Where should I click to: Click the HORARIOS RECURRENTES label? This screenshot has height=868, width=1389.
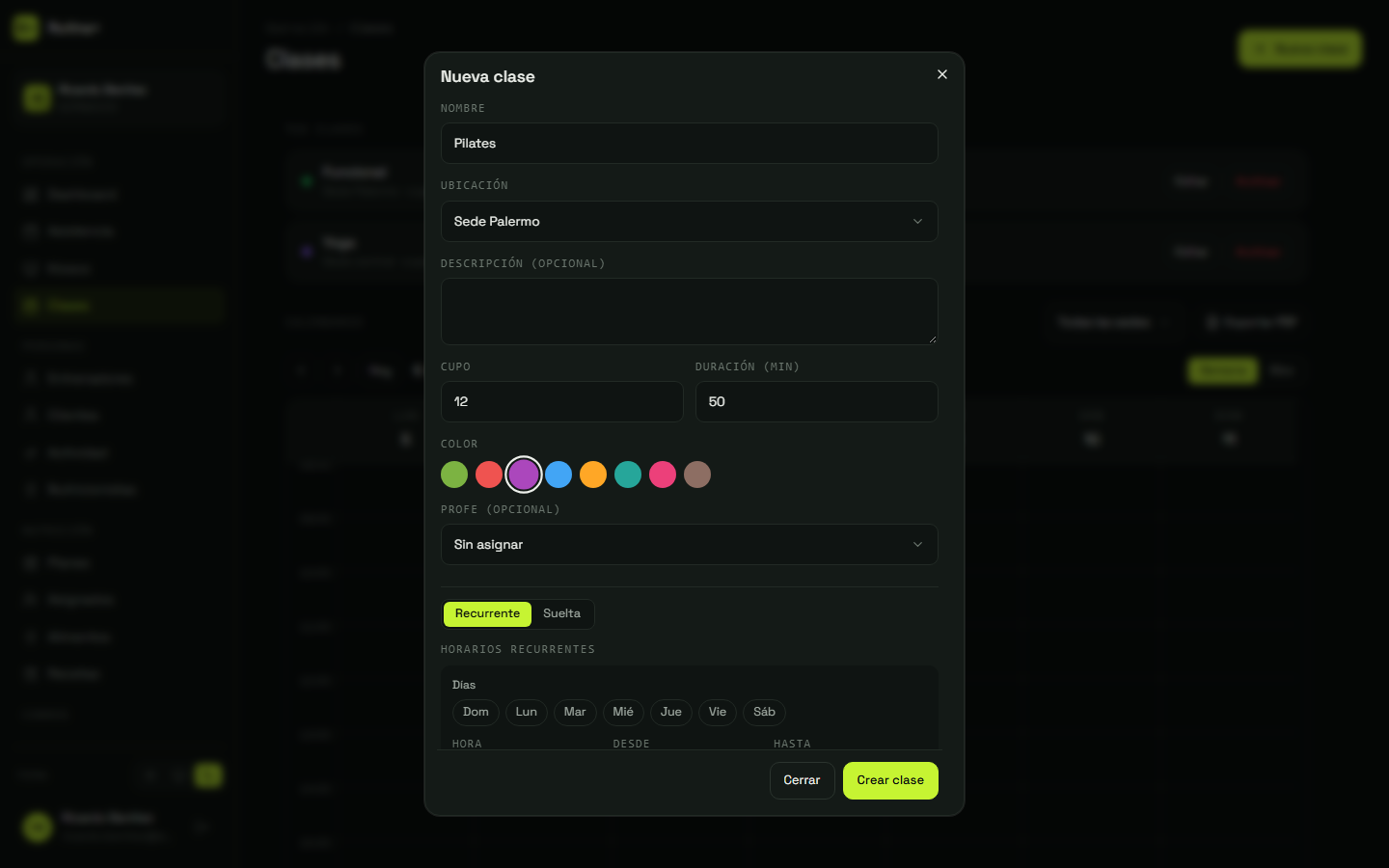pos(518,649)
